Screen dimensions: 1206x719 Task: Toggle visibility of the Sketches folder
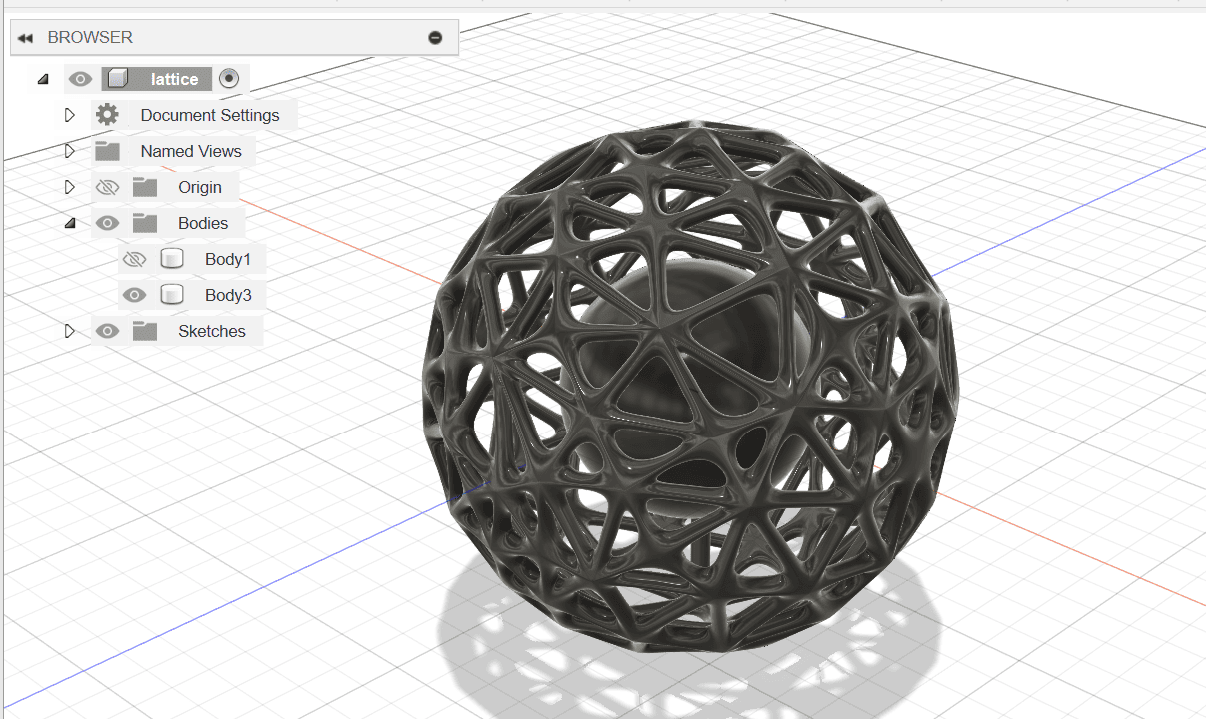pyautogui.click(x=107, y=331)
